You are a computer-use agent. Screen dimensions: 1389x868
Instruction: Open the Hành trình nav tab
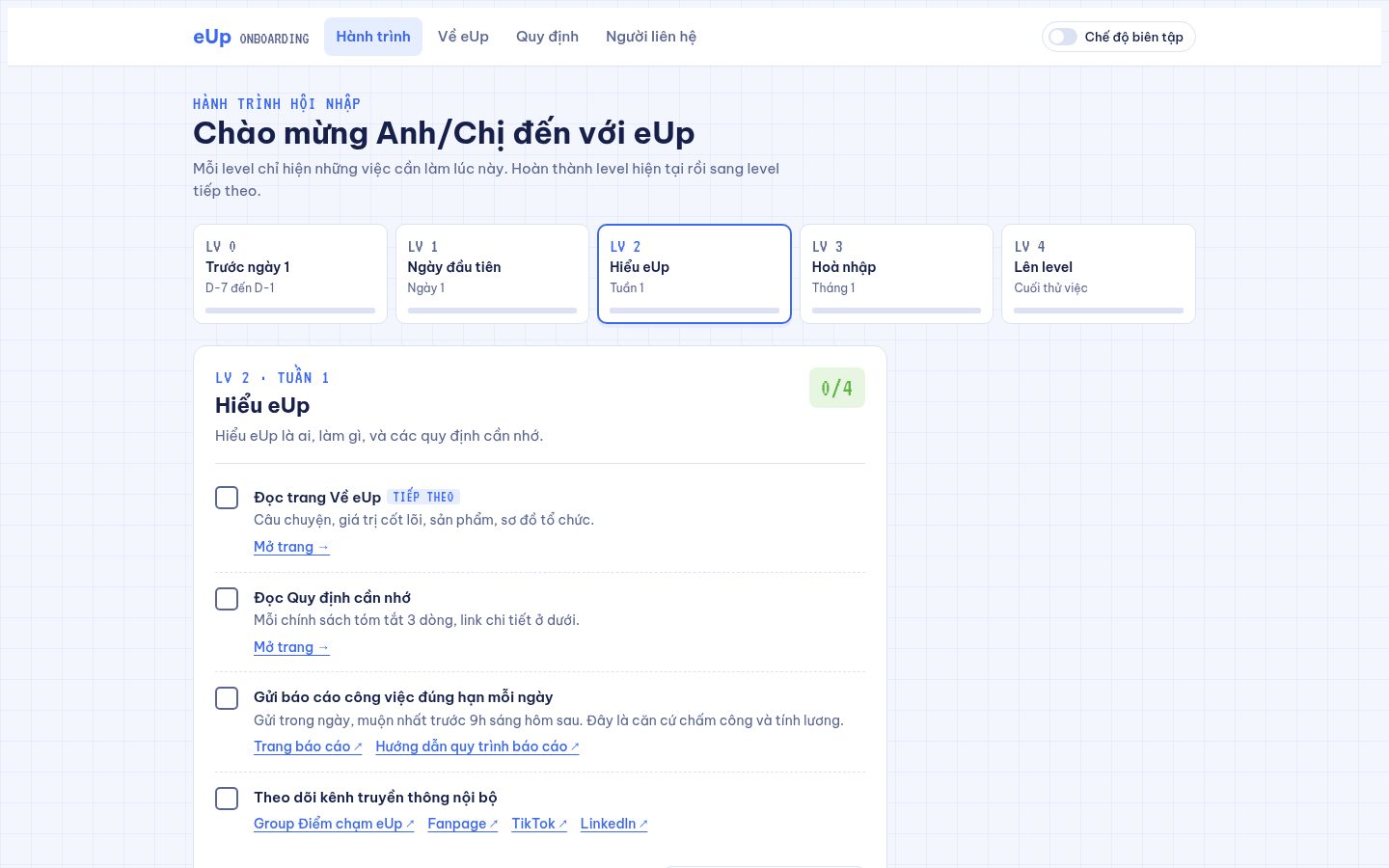click(373, 37)
